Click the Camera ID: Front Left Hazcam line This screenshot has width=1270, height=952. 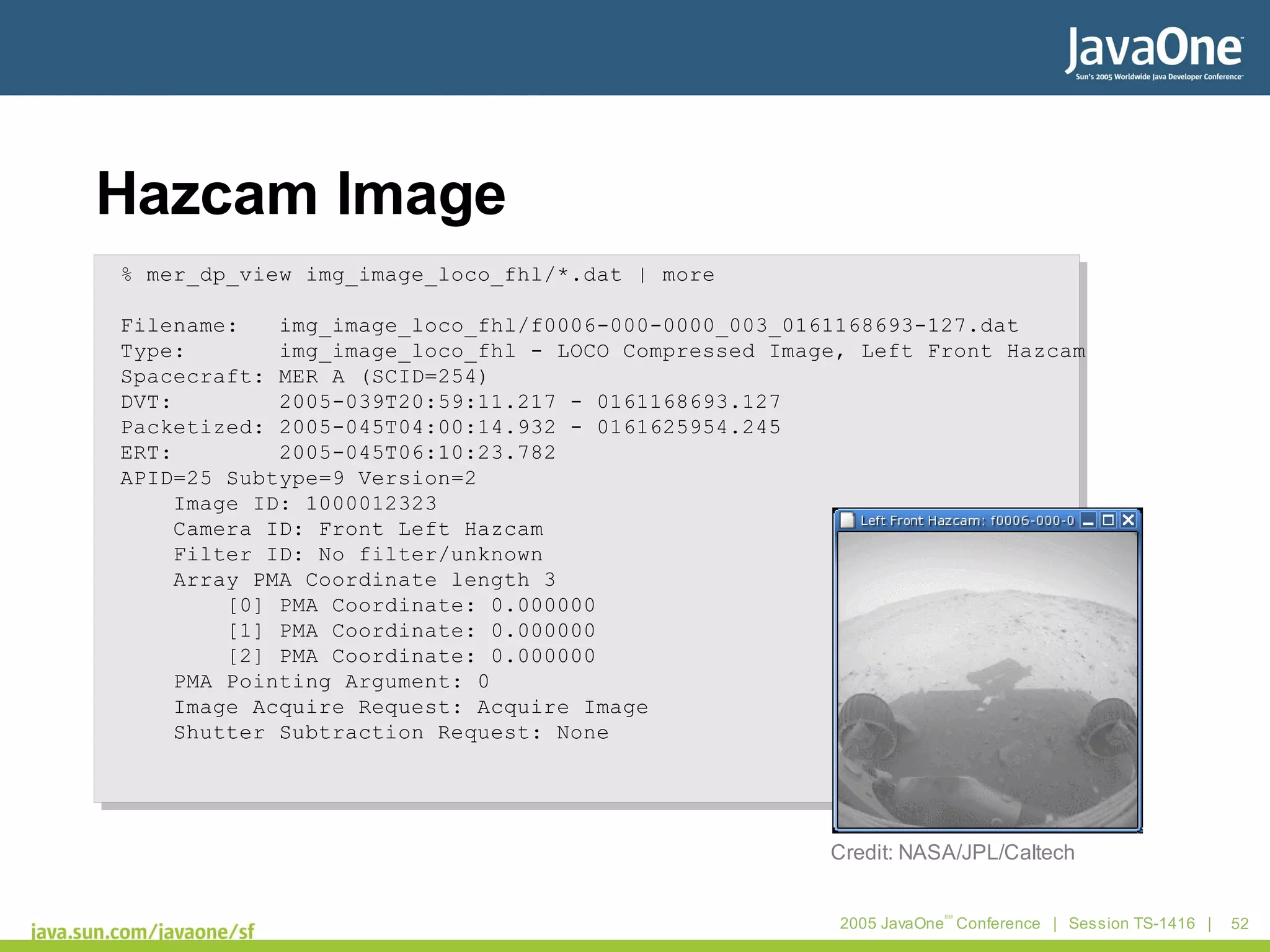358,529
